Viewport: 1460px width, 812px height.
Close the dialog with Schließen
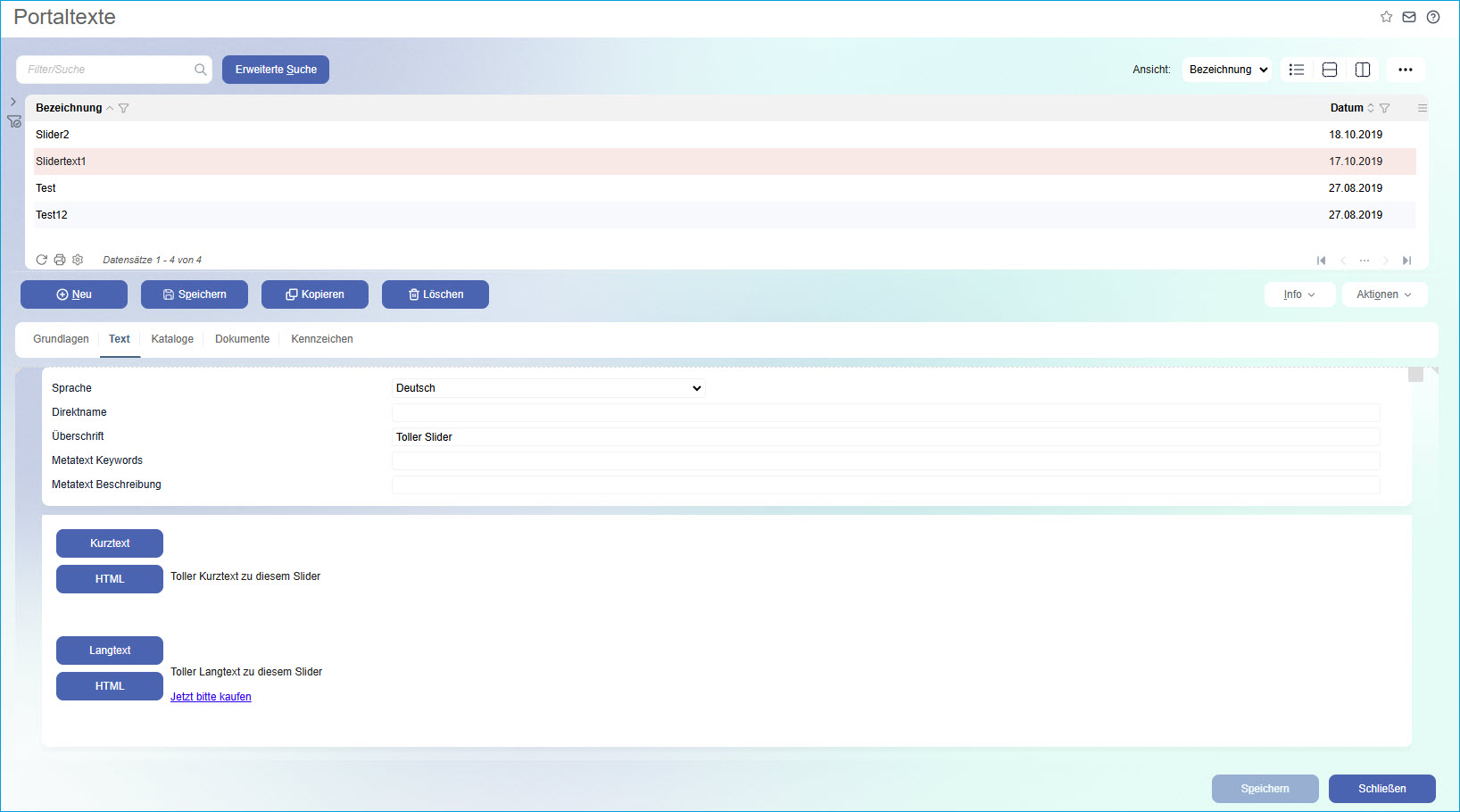1382,789
